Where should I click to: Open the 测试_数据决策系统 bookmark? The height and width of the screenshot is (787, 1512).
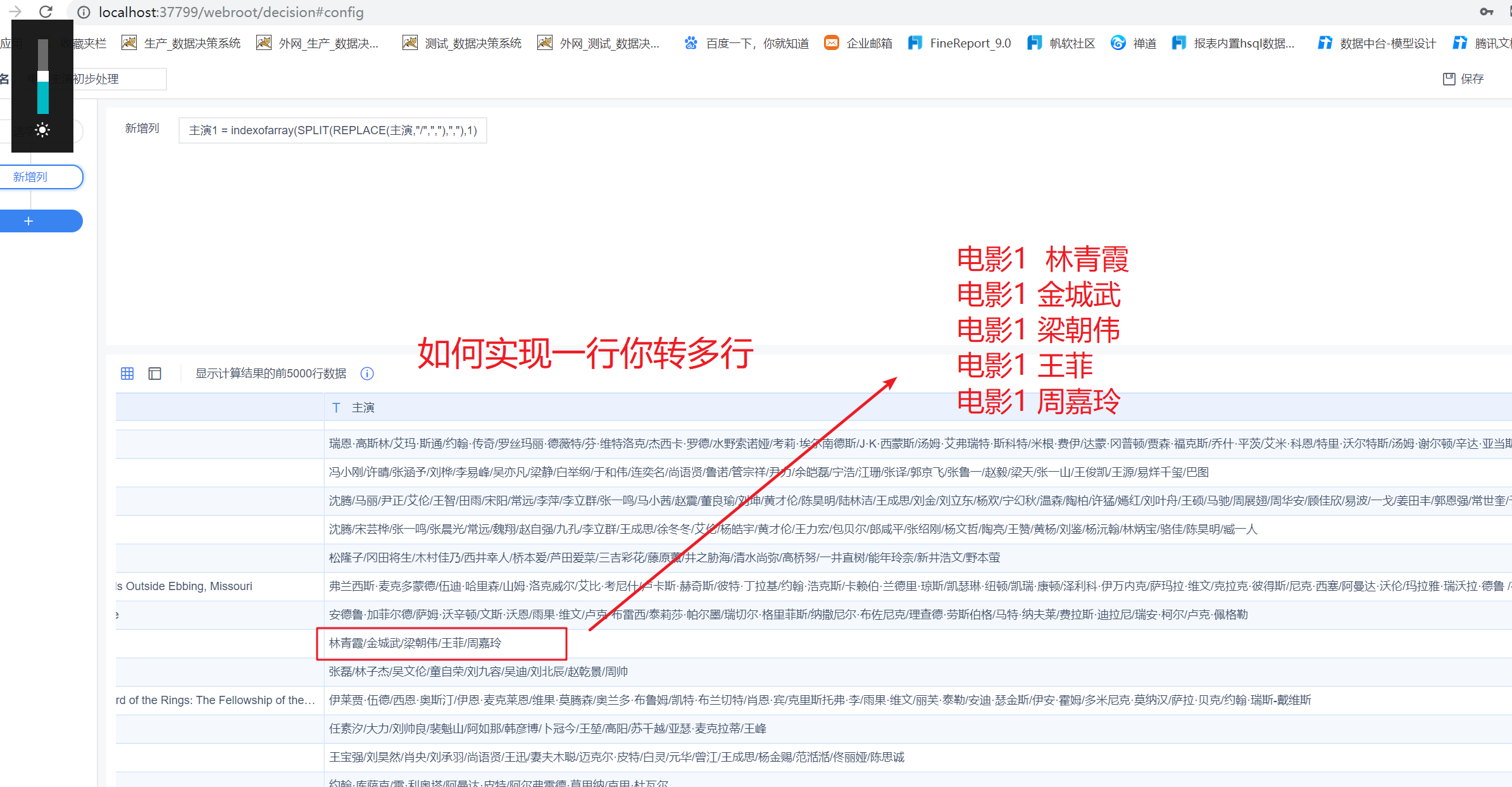(462, 43)
